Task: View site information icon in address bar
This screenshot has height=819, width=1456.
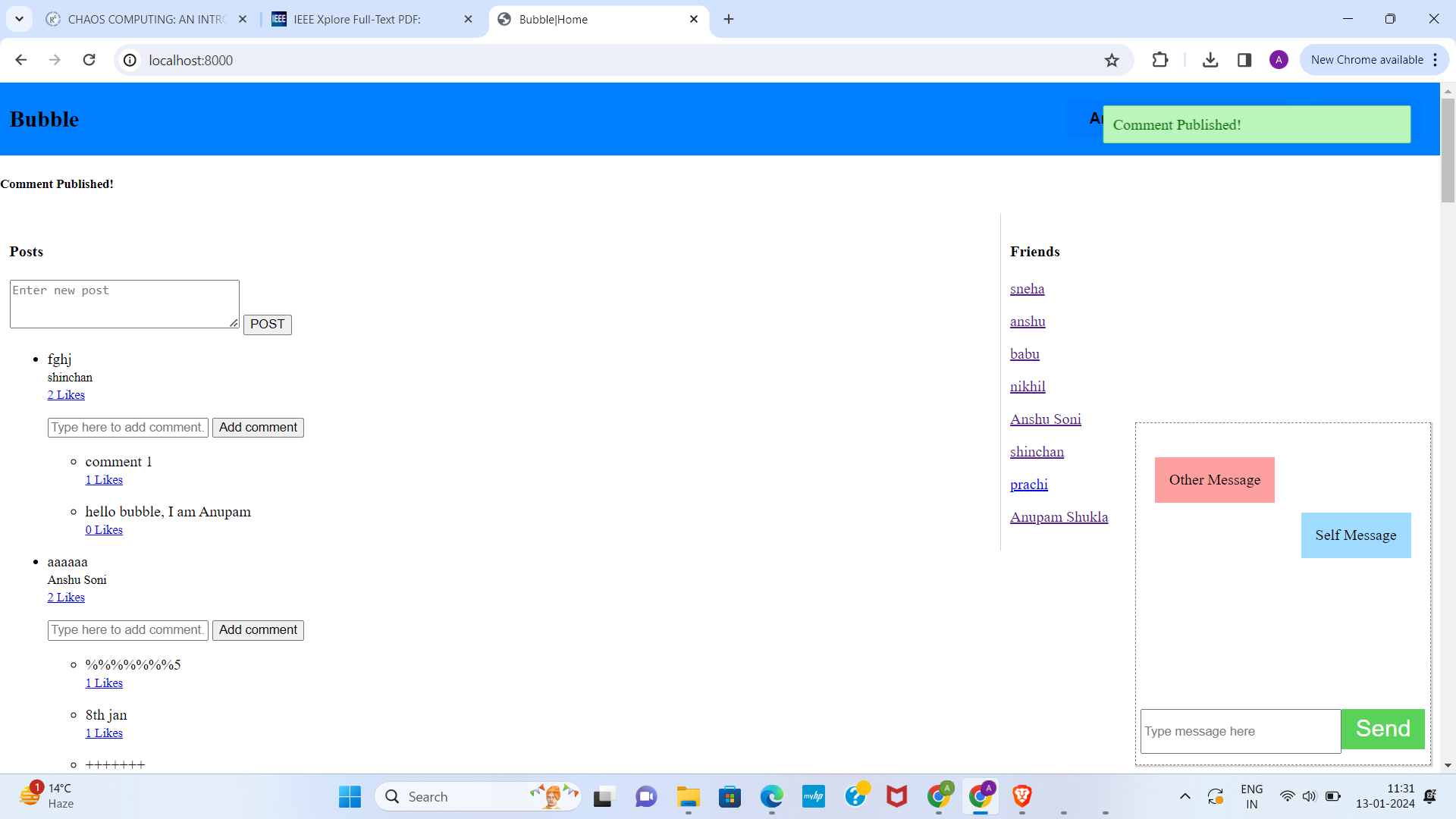Action: coord(130,60)
